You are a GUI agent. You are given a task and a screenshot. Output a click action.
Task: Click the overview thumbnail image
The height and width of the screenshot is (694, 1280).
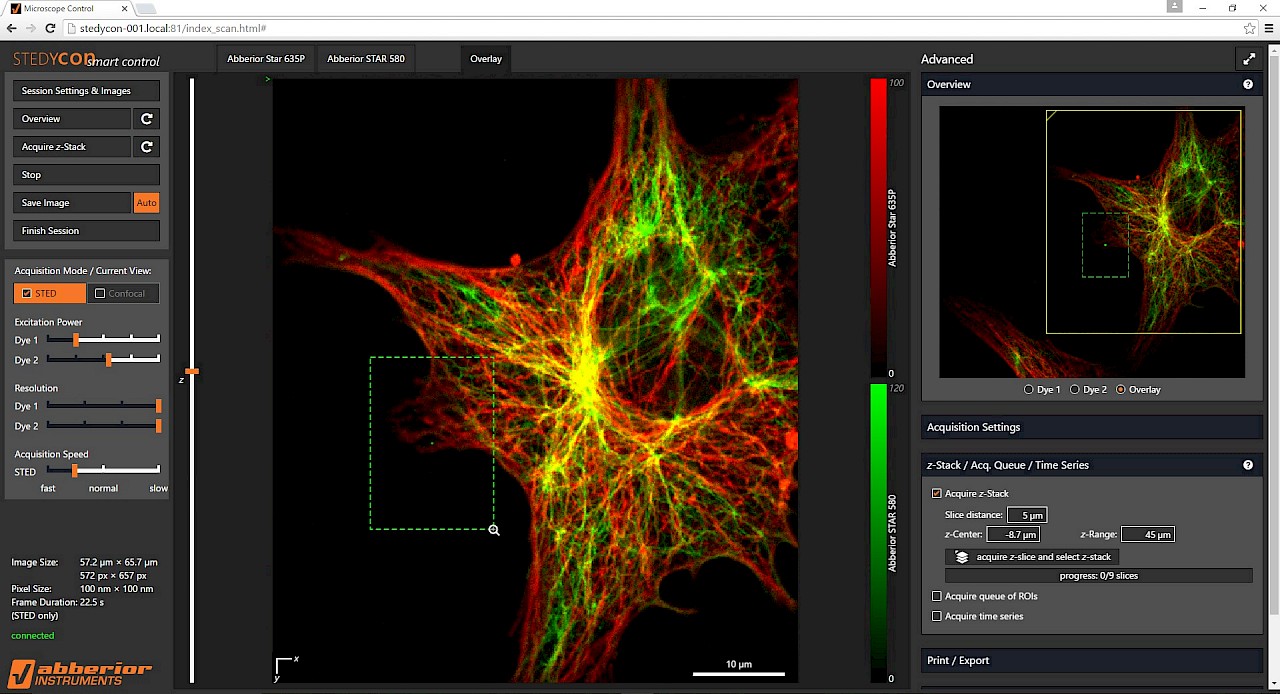pos(1092,241)
